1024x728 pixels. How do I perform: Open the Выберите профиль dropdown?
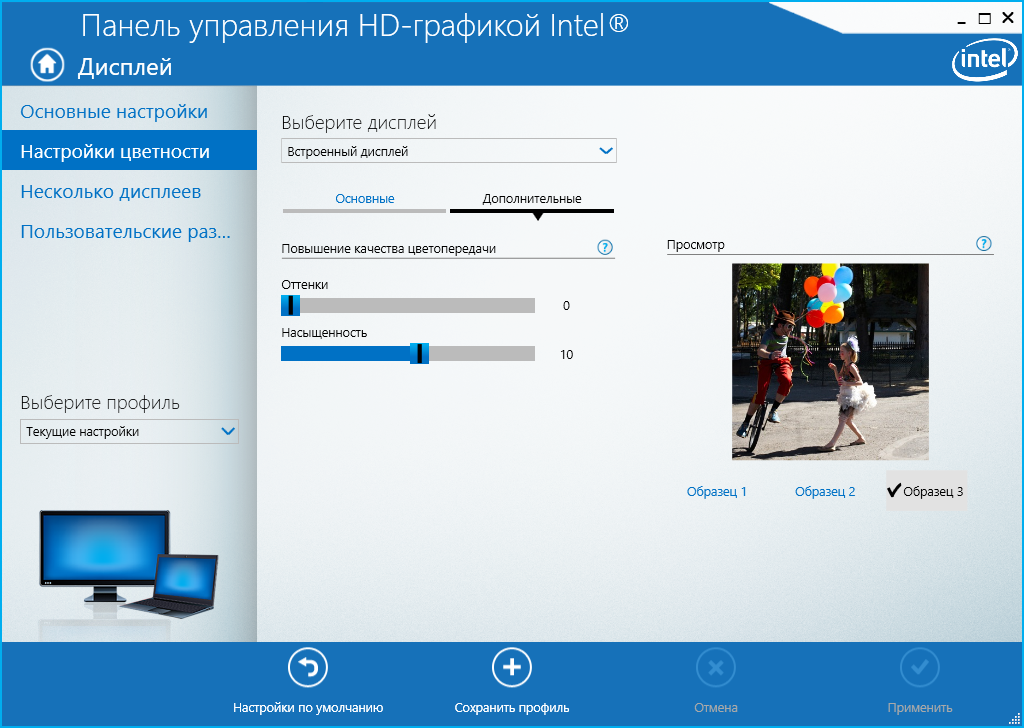(x=129, y=431)
